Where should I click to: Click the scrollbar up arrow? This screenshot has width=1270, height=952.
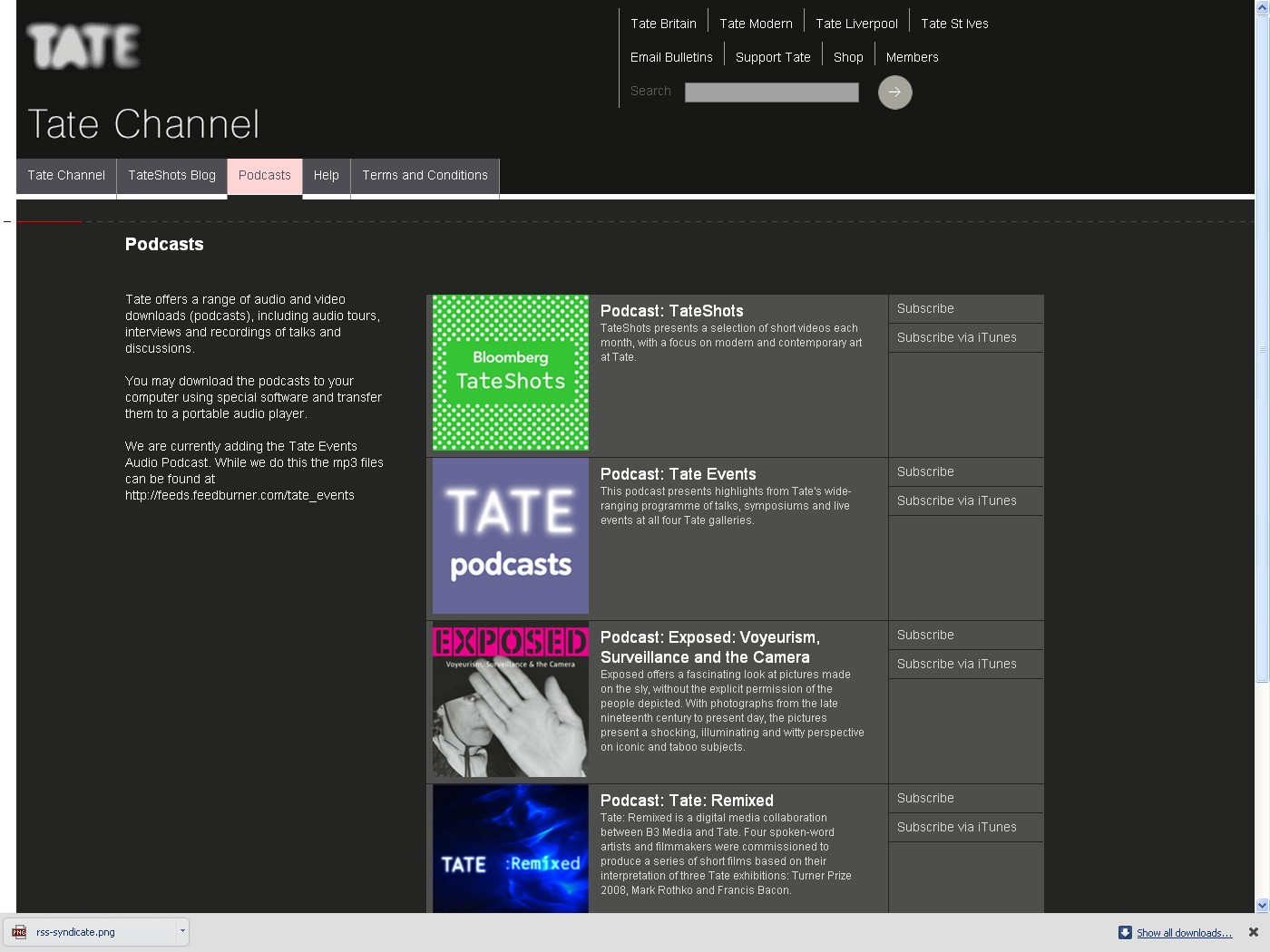point(1262,6)
